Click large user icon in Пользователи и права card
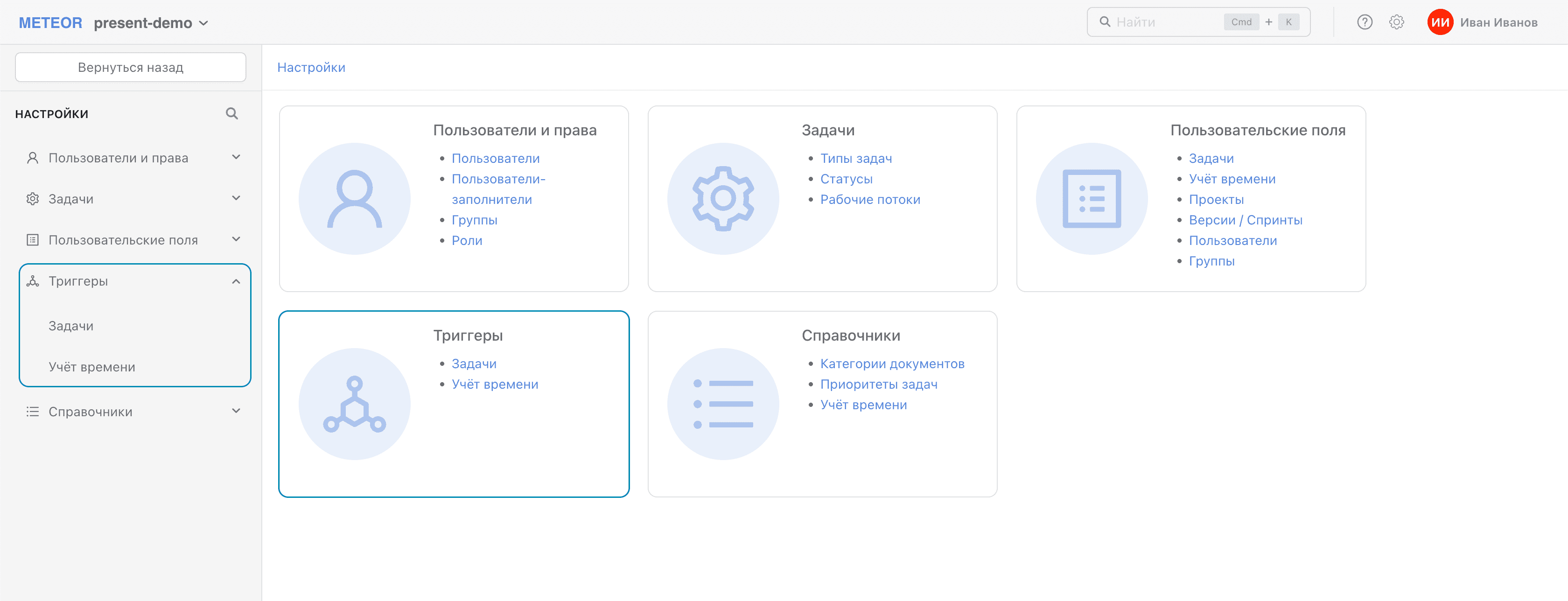 tap(354, 199)
